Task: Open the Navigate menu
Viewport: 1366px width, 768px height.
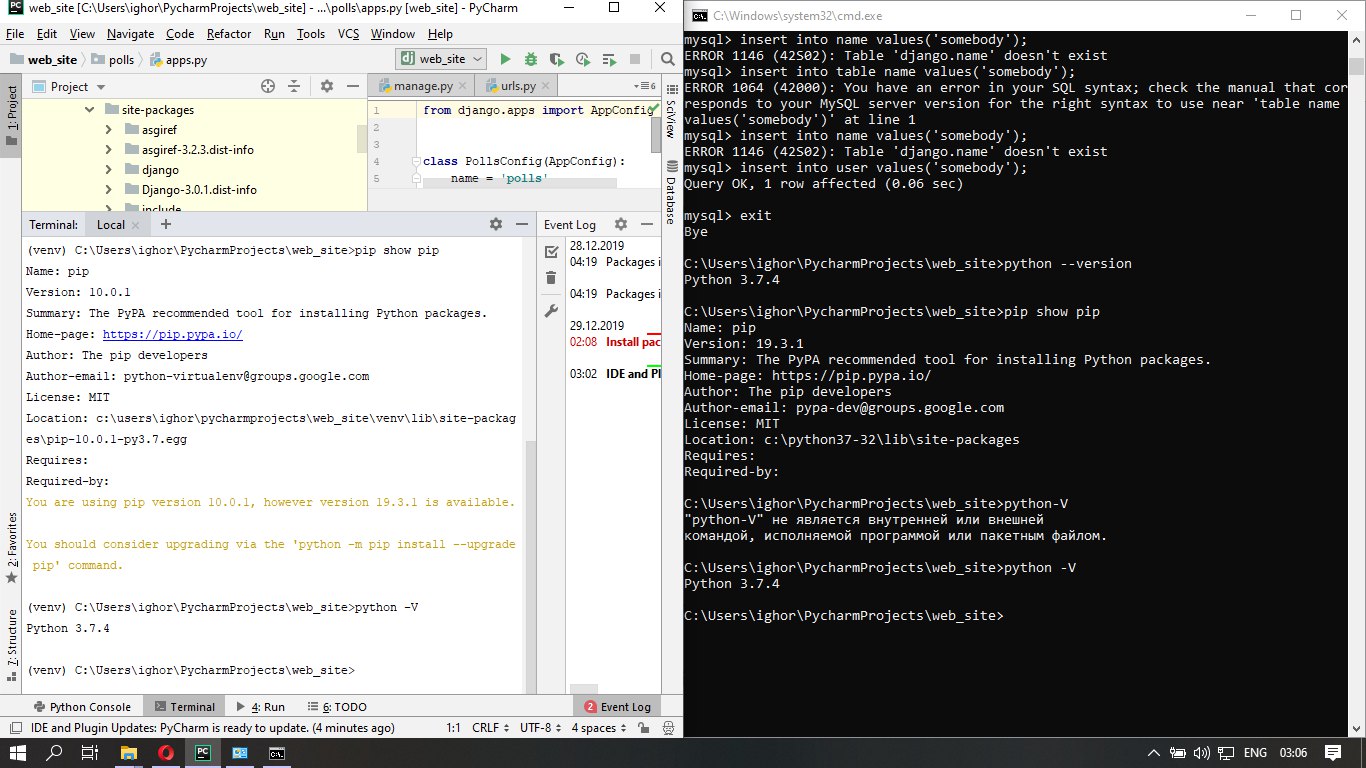Action: point(130,34)
